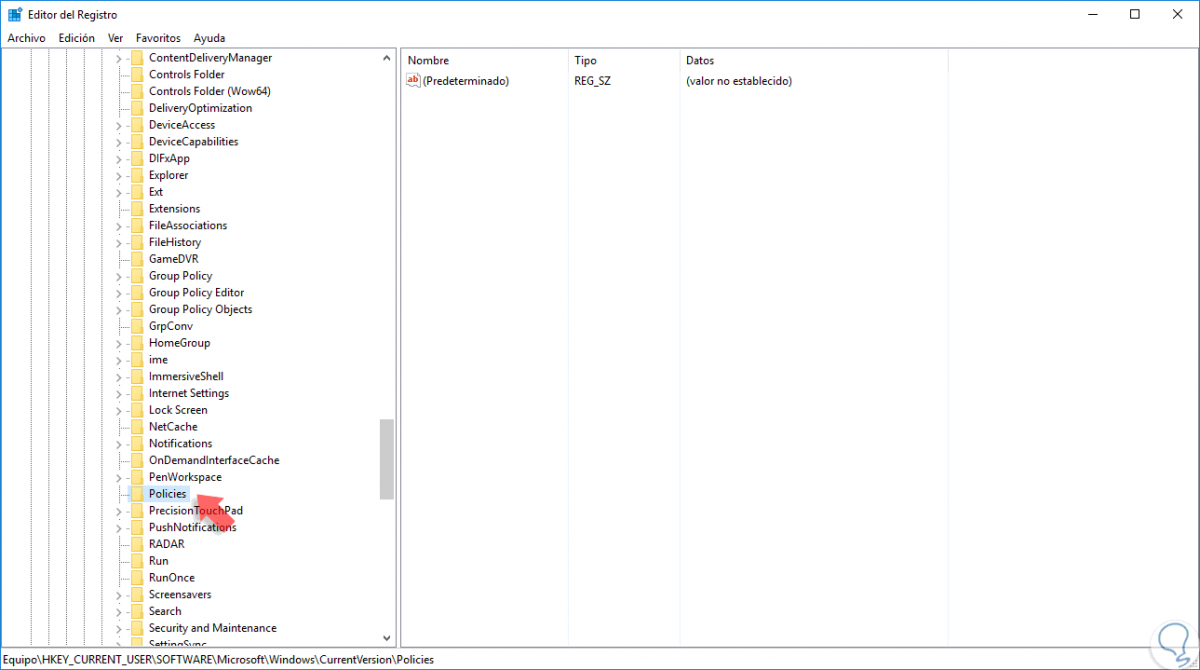
Task: Click the DeviceAccess folder icon
Action: (137, 125)
